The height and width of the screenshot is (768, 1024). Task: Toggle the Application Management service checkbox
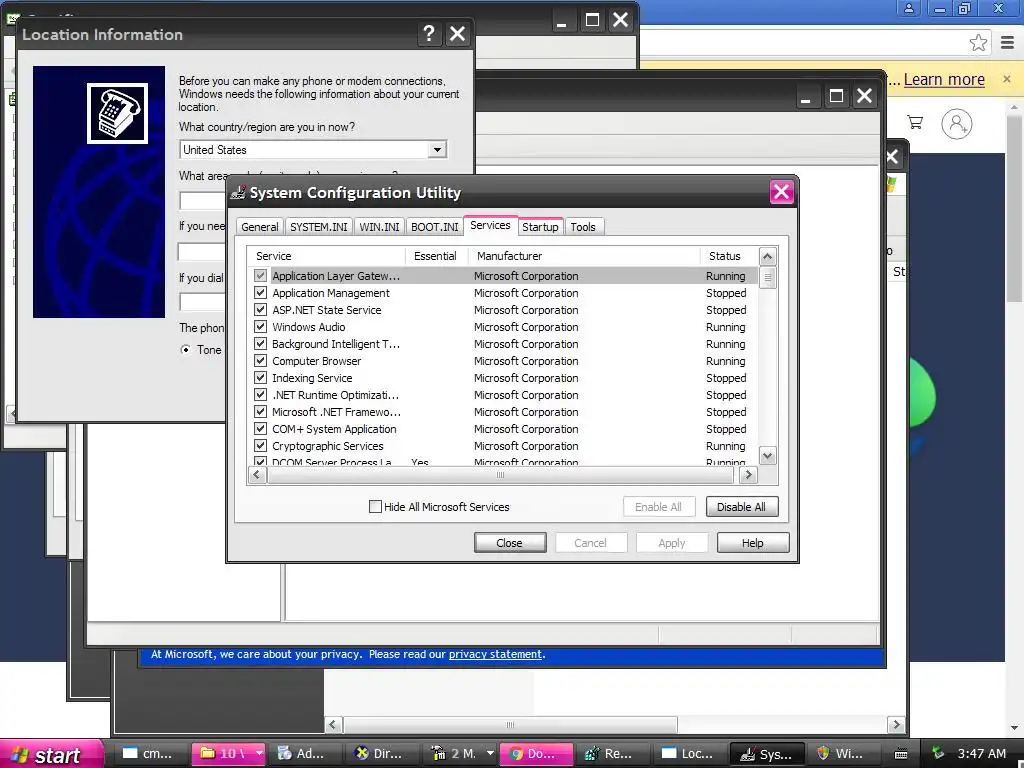[x=260, y=293]
